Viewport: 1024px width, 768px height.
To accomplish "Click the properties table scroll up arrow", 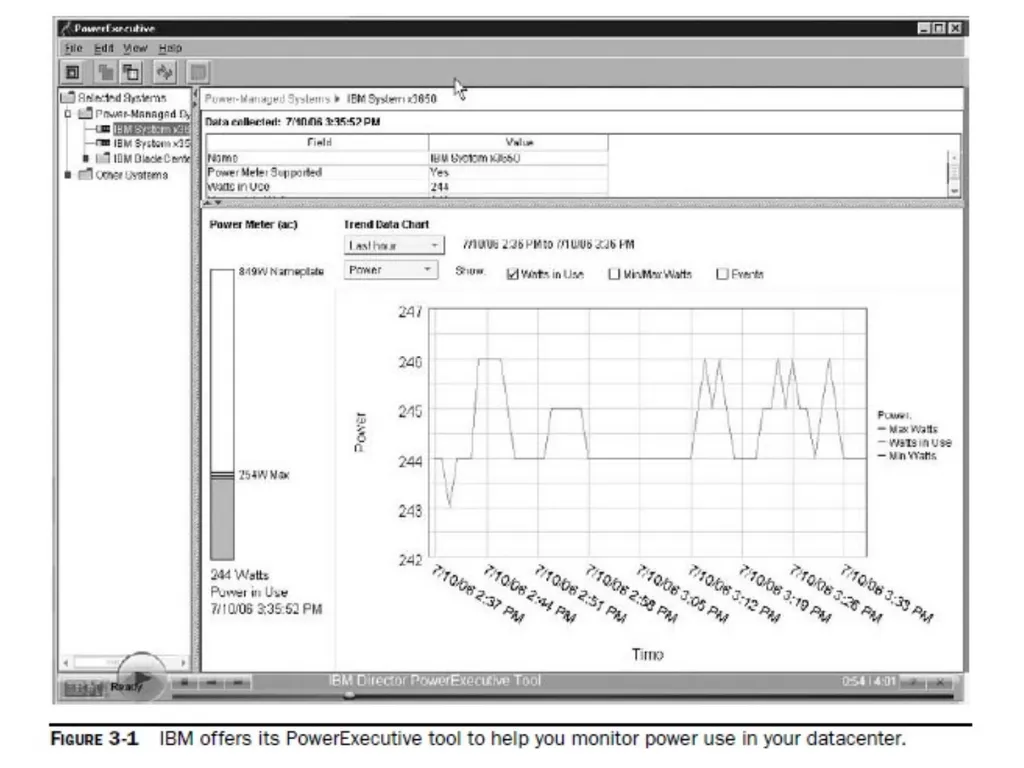I will click(954, 157).
